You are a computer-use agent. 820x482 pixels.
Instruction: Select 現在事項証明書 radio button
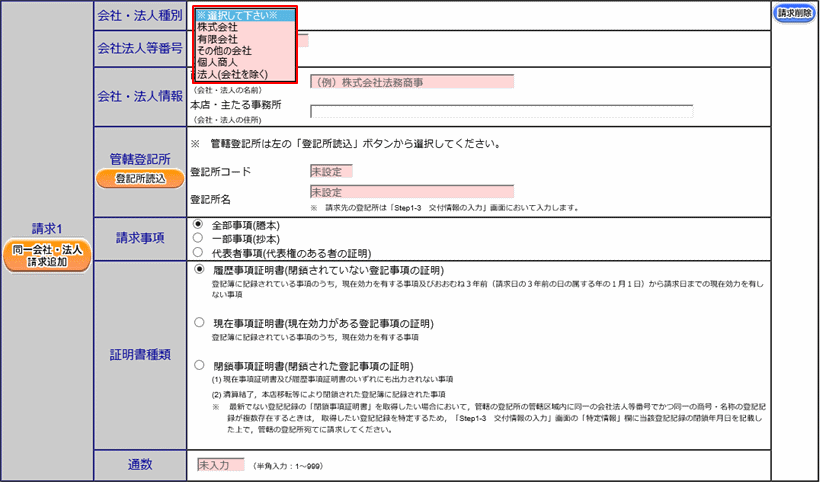(x=199, y=323)
